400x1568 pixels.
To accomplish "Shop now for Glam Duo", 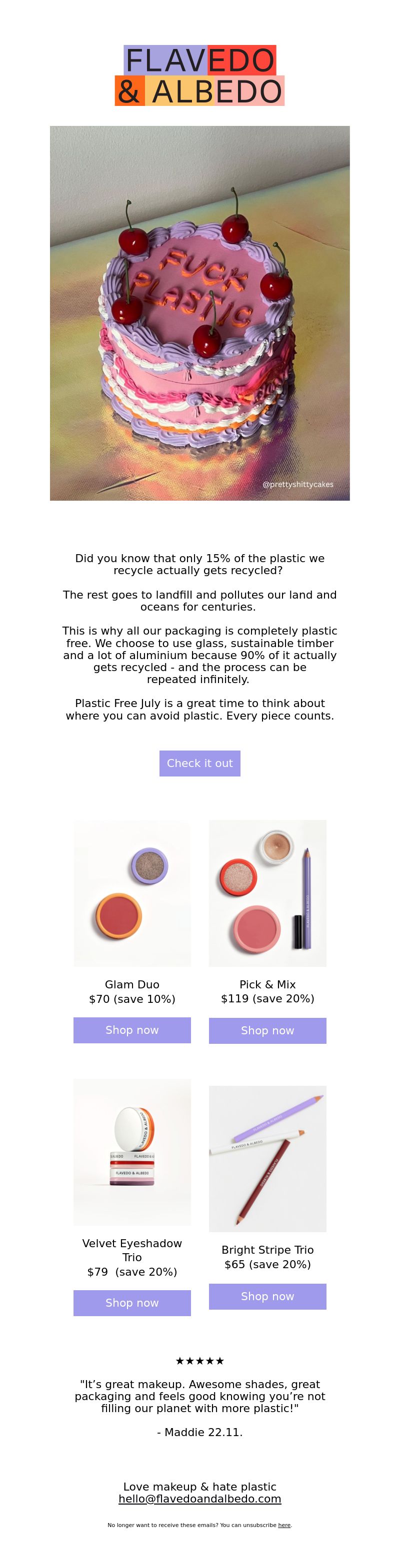I will coord(132,1030).
